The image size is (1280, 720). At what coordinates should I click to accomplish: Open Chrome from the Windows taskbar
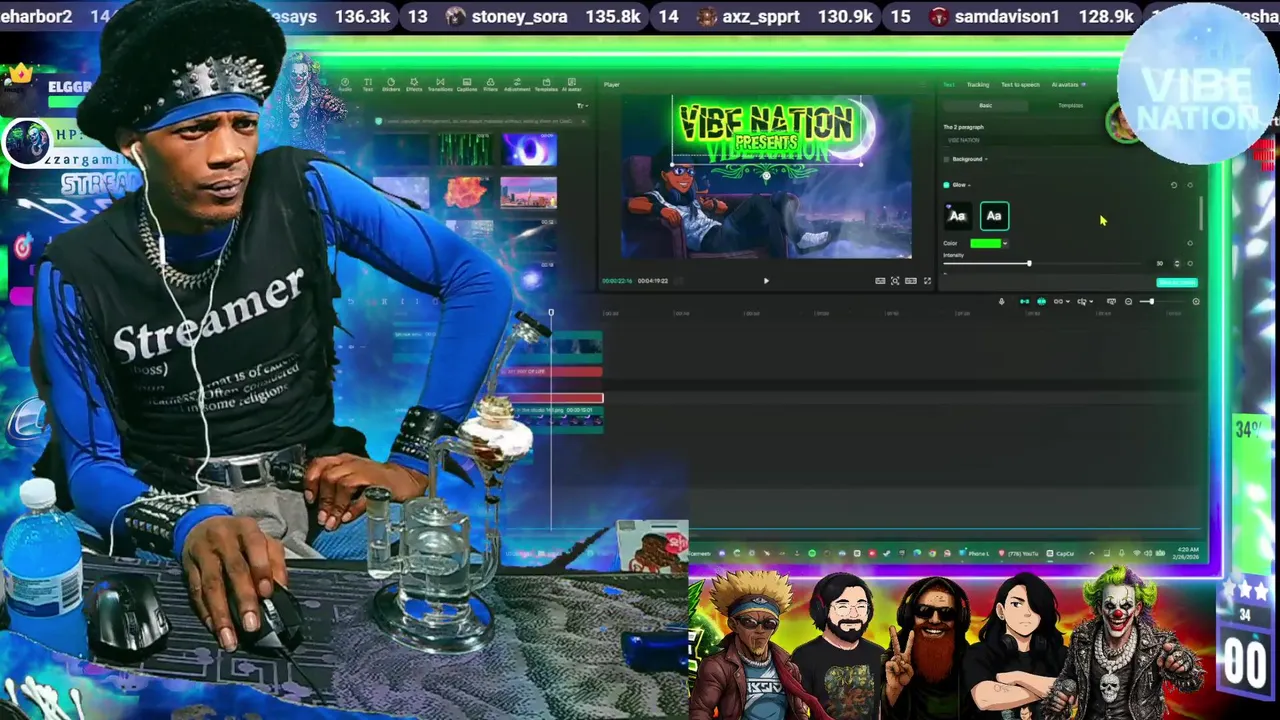coord(932,553)
